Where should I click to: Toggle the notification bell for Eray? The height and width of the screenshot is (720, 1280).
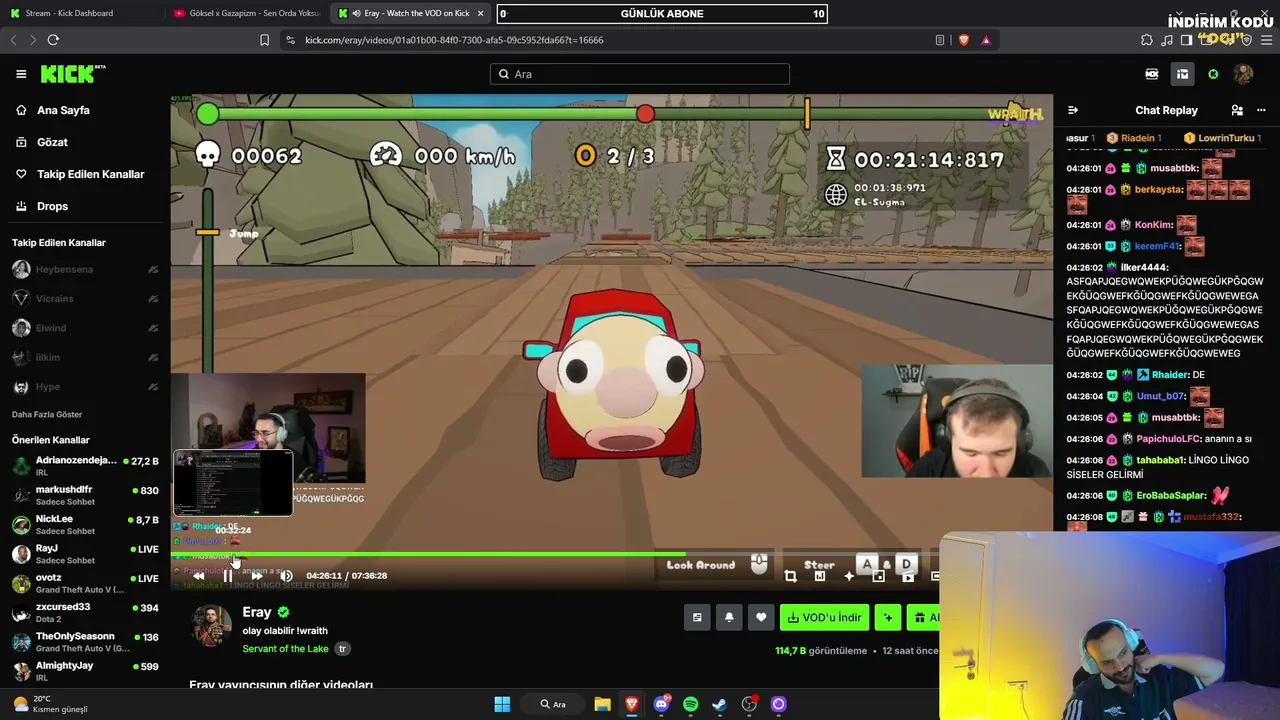pos(729,617)
